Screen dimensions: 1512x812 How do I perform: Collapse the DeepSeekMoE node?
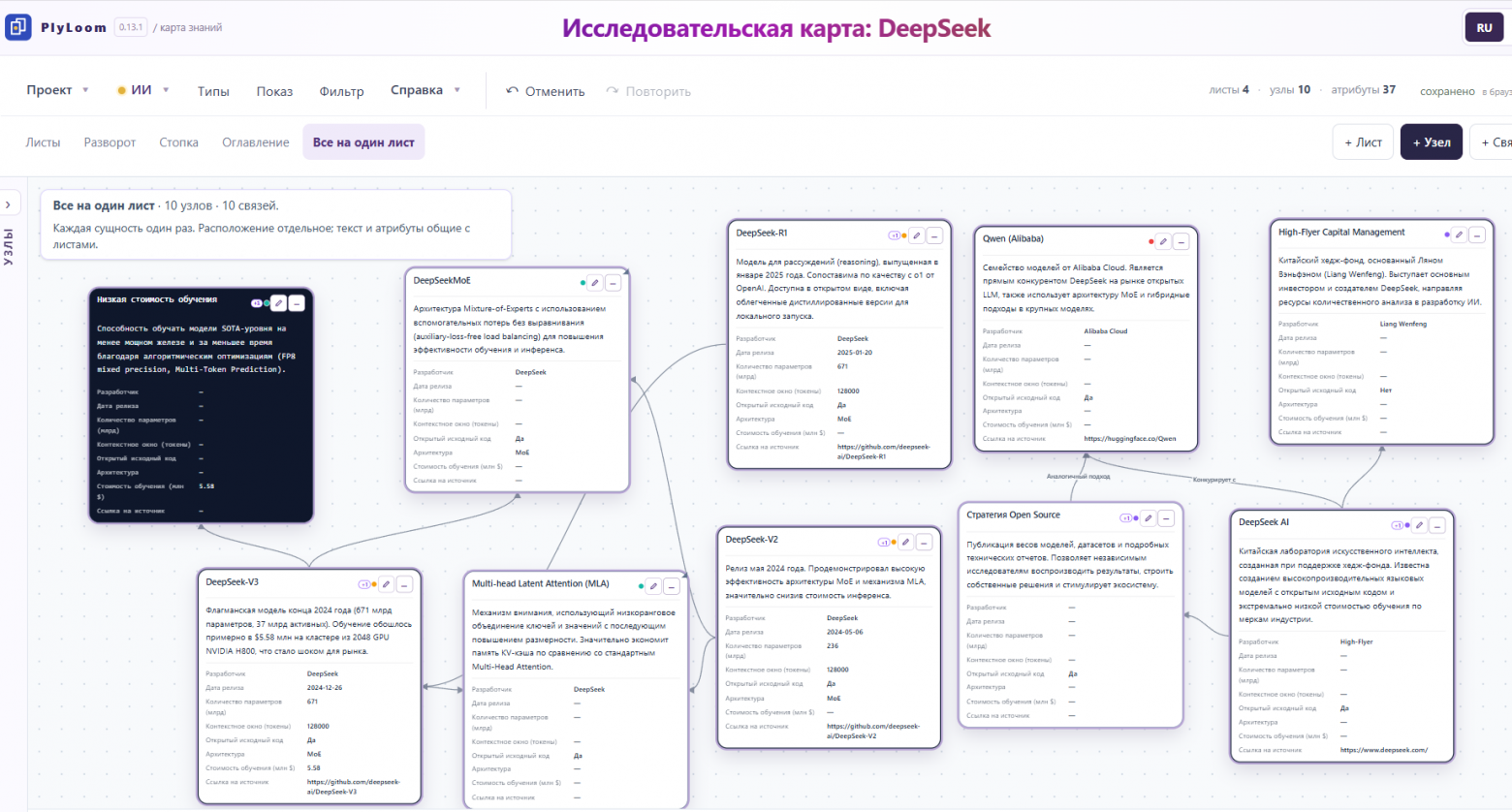click(x=614, y=283)
